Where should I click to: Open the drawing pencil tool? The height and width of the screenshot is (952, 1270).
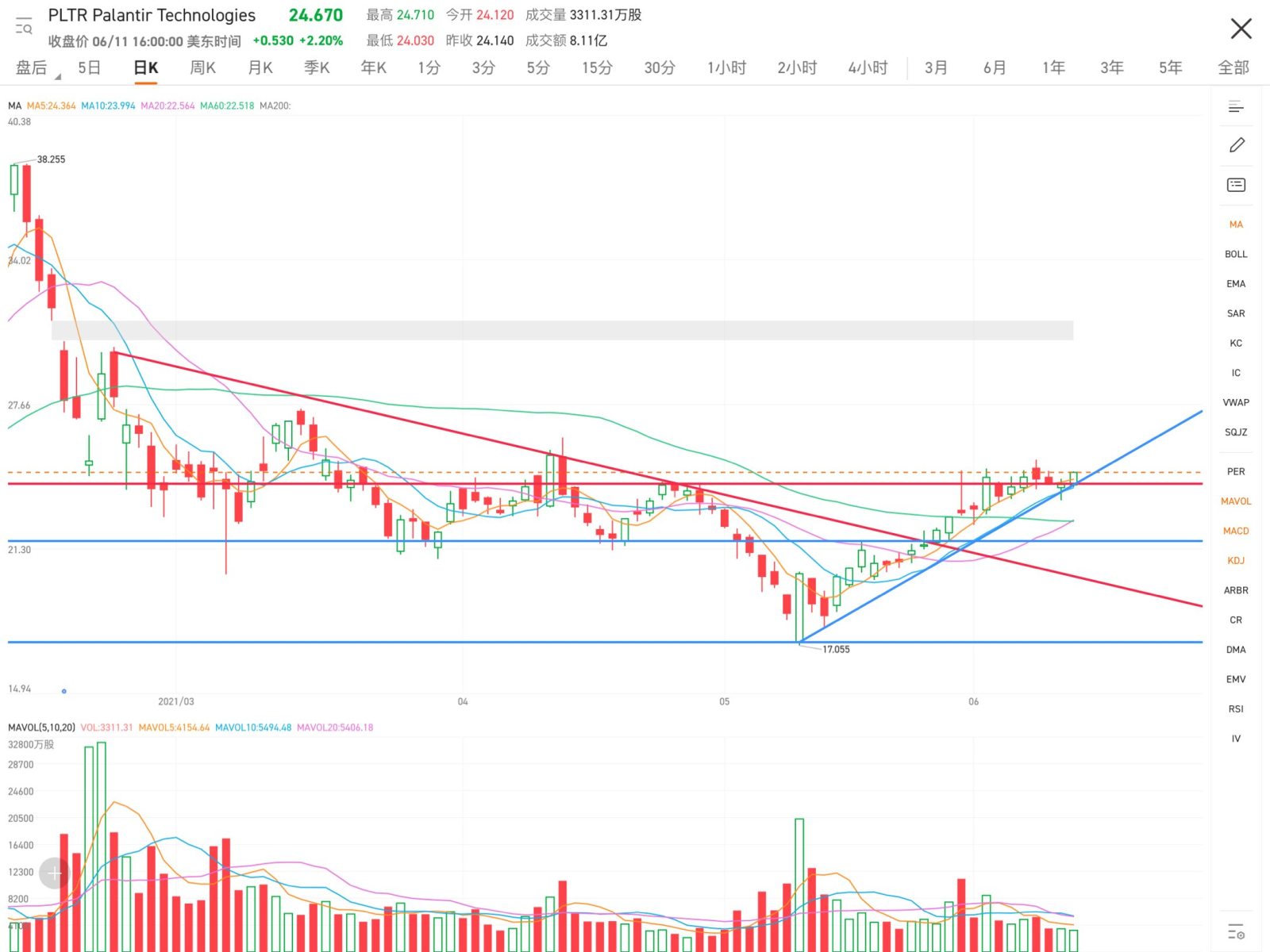tap(1236, 145)
